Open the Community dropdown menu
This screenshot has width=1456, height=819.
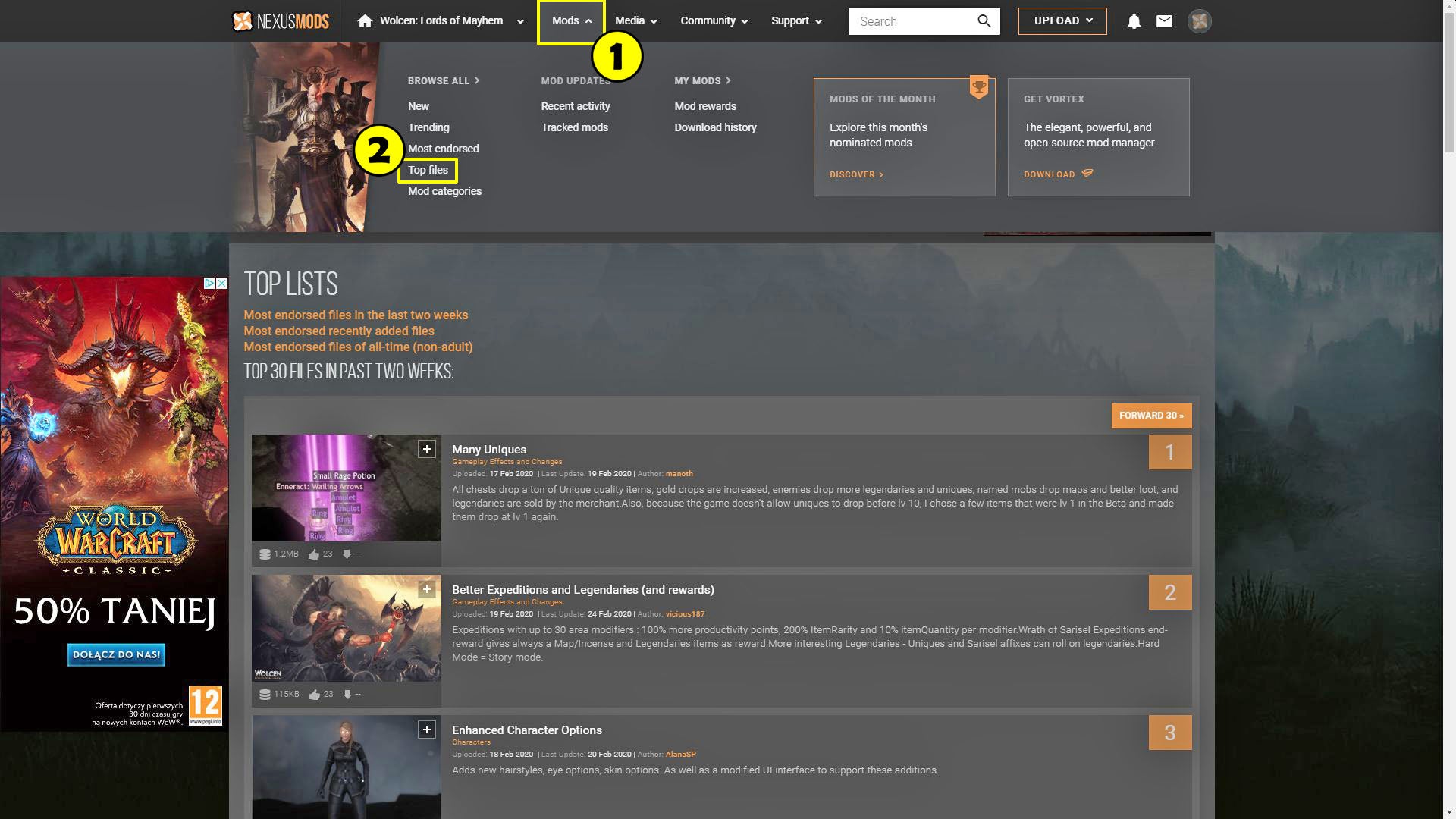[714, 21]
